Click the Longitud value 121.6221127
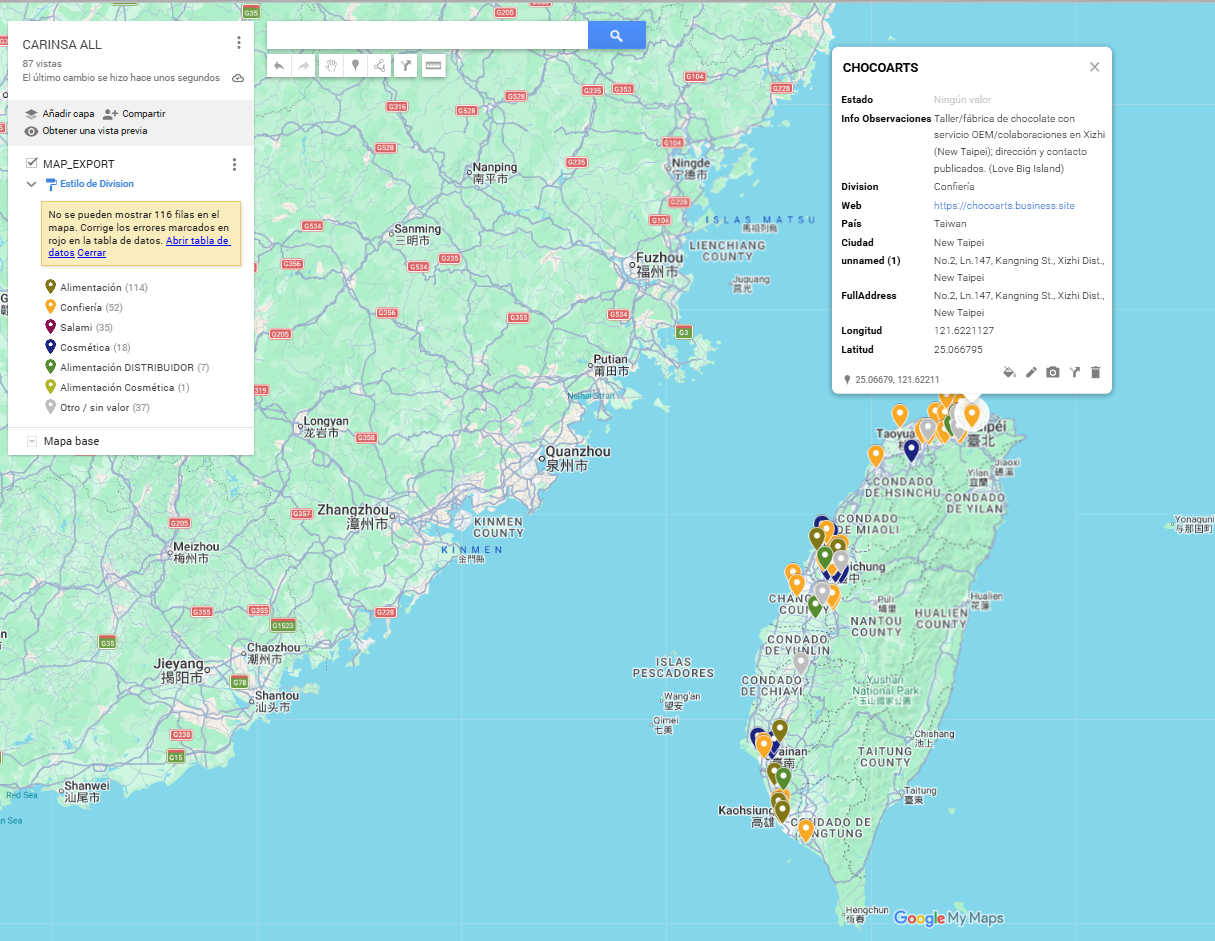This screenshot has height=941, width=1215. coord(964,331)
